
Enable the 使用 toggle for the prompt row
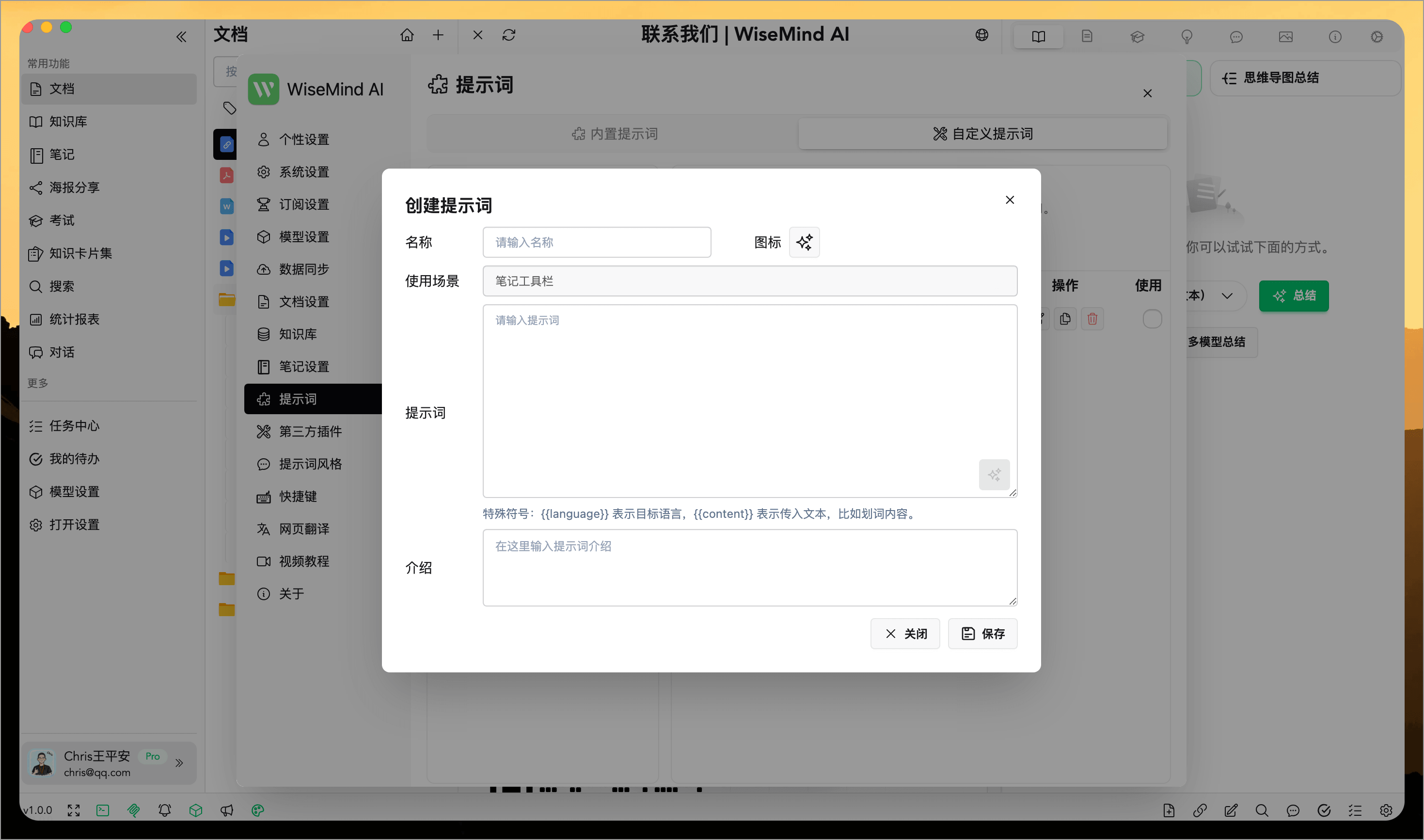1152,319
